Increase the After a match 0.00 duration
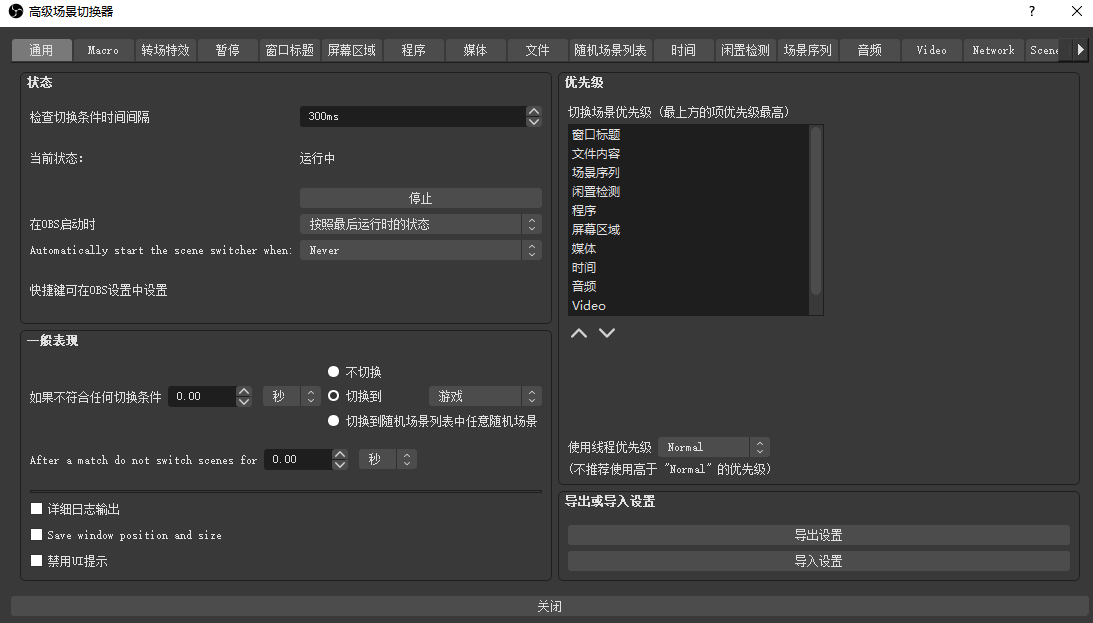The height and width of the screenshot is (623, 1093). pyautogui.click(x=339, y=454)
